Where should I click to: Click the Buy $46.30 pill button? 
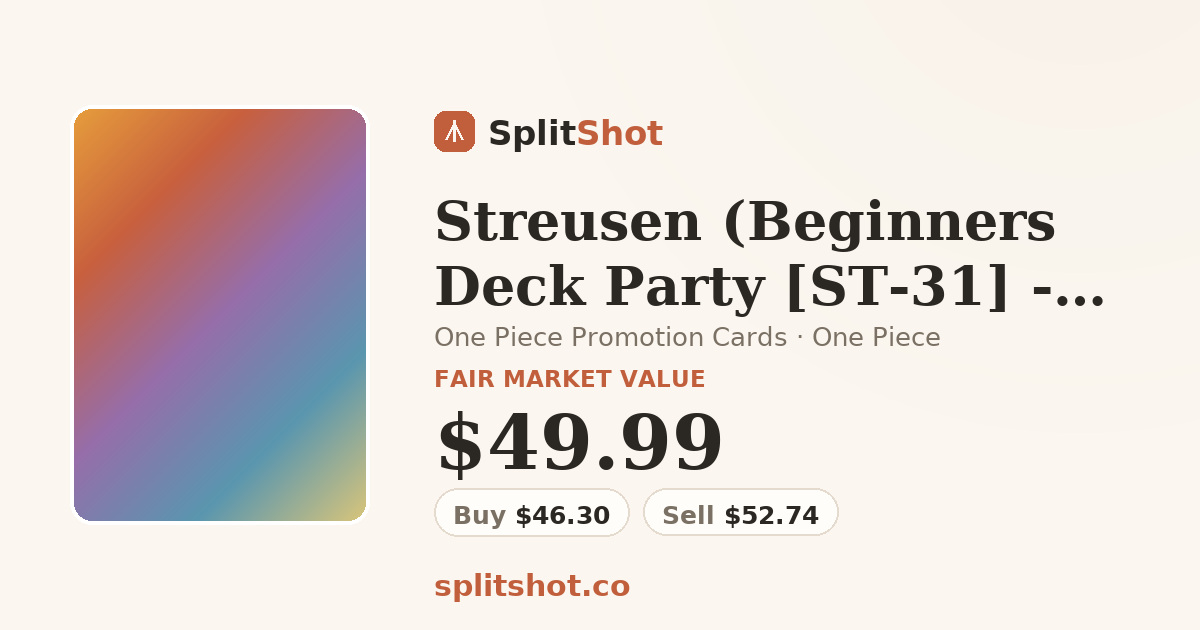click(532, 513)
